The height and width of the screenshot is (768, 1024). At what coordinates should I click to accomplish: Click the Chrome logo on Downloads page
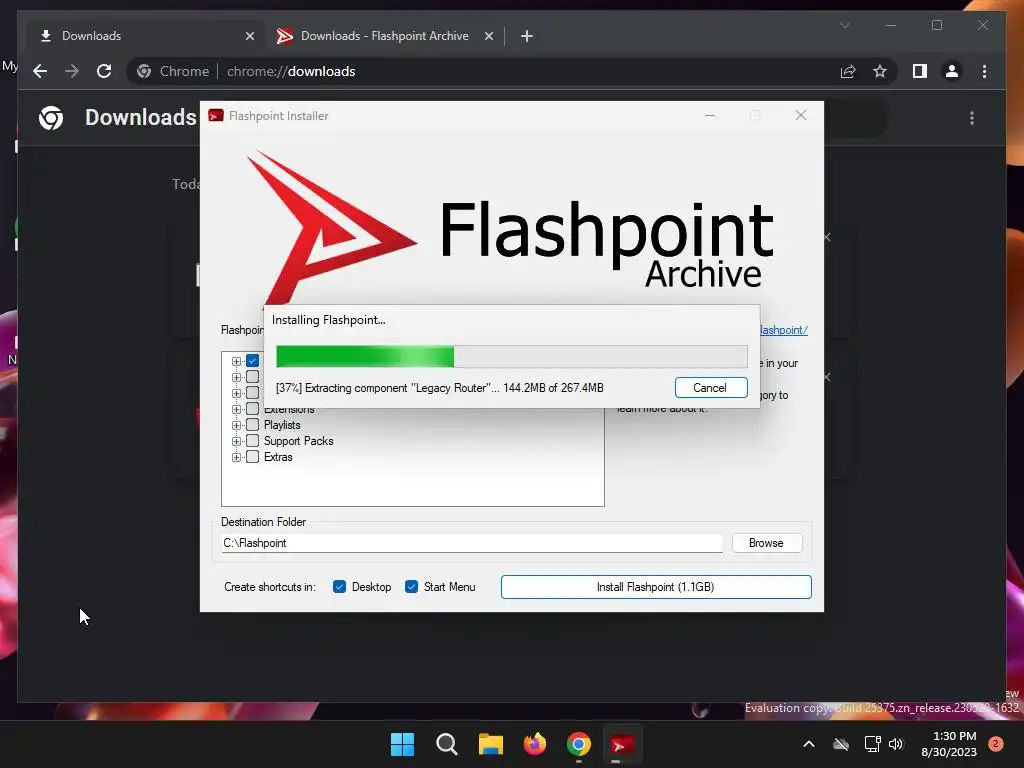pos(51,118)
